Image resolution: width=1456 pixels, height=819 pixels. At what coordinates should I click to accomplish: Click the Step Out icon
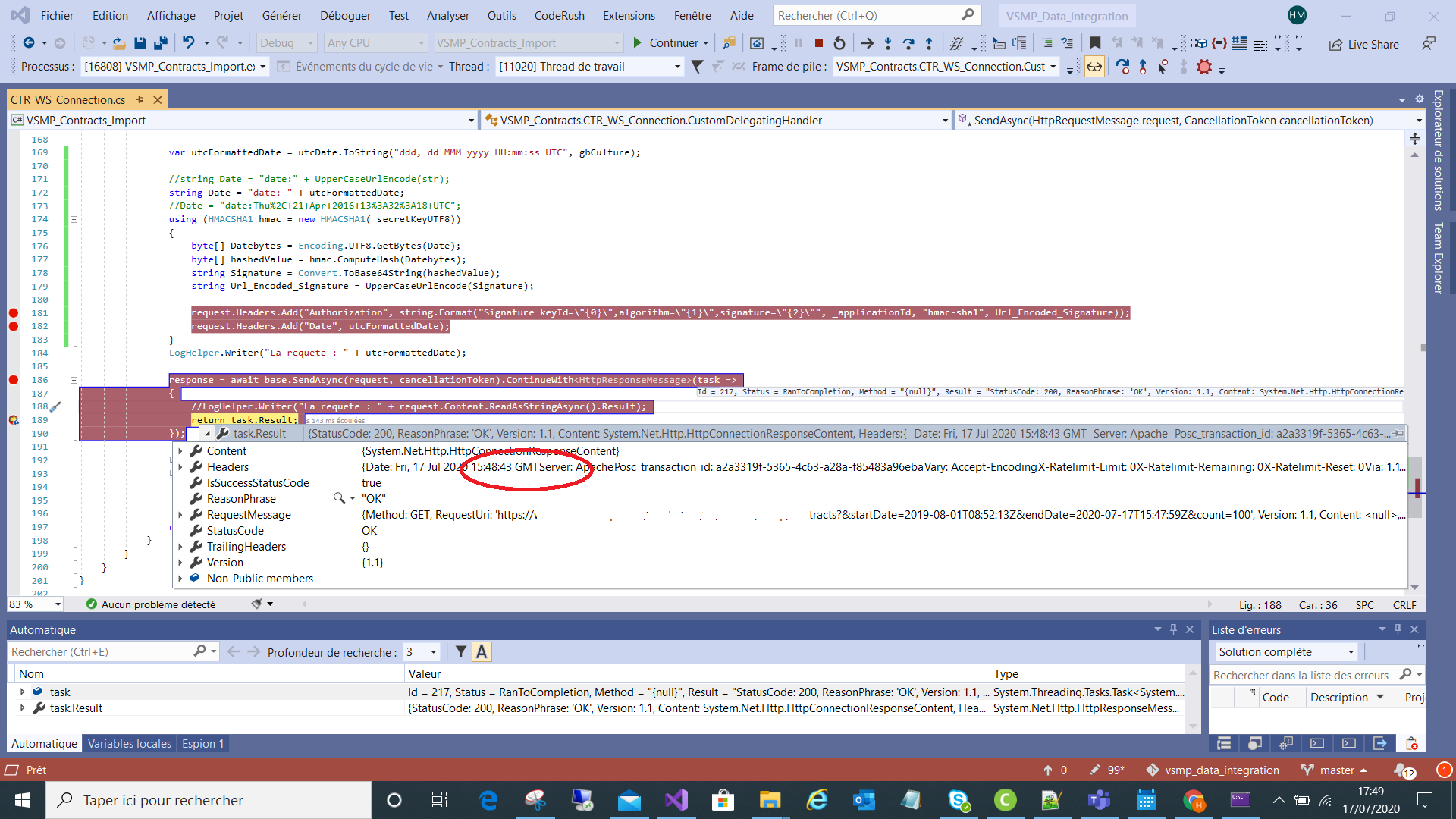pos(929,43)
